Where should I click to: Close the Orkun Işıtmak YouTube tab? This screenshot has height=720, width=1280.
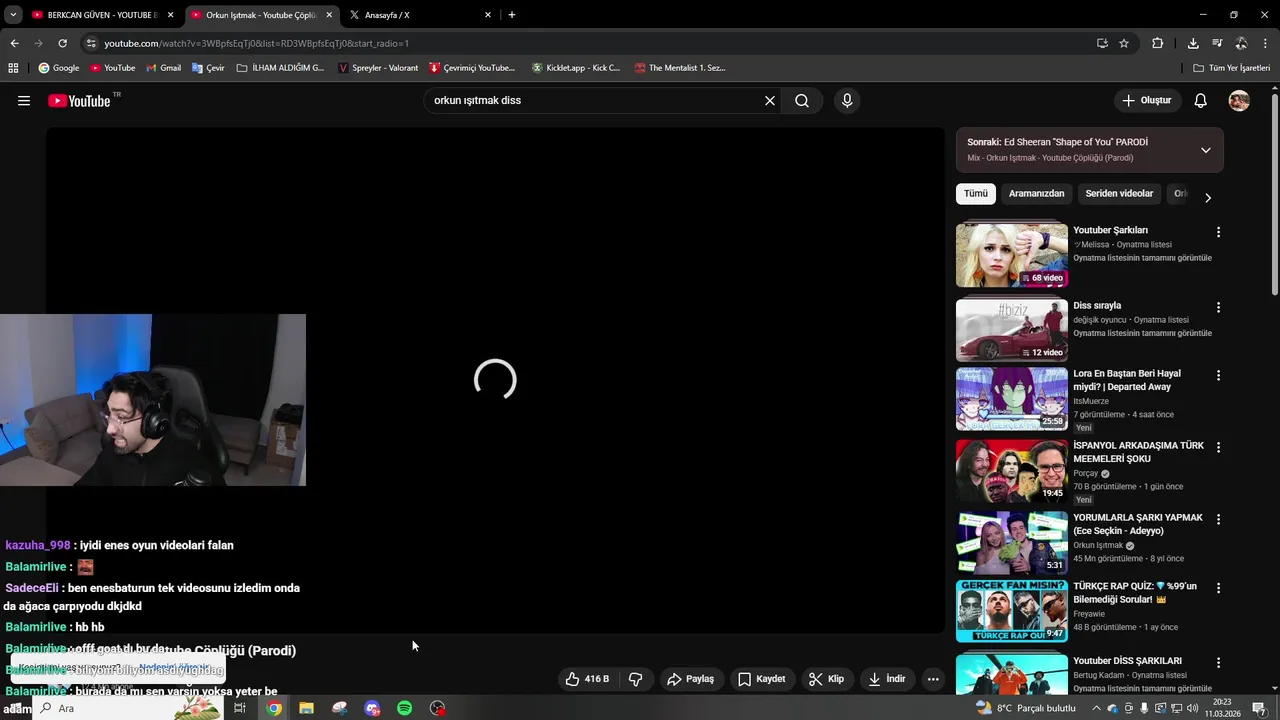pos(329,15)
